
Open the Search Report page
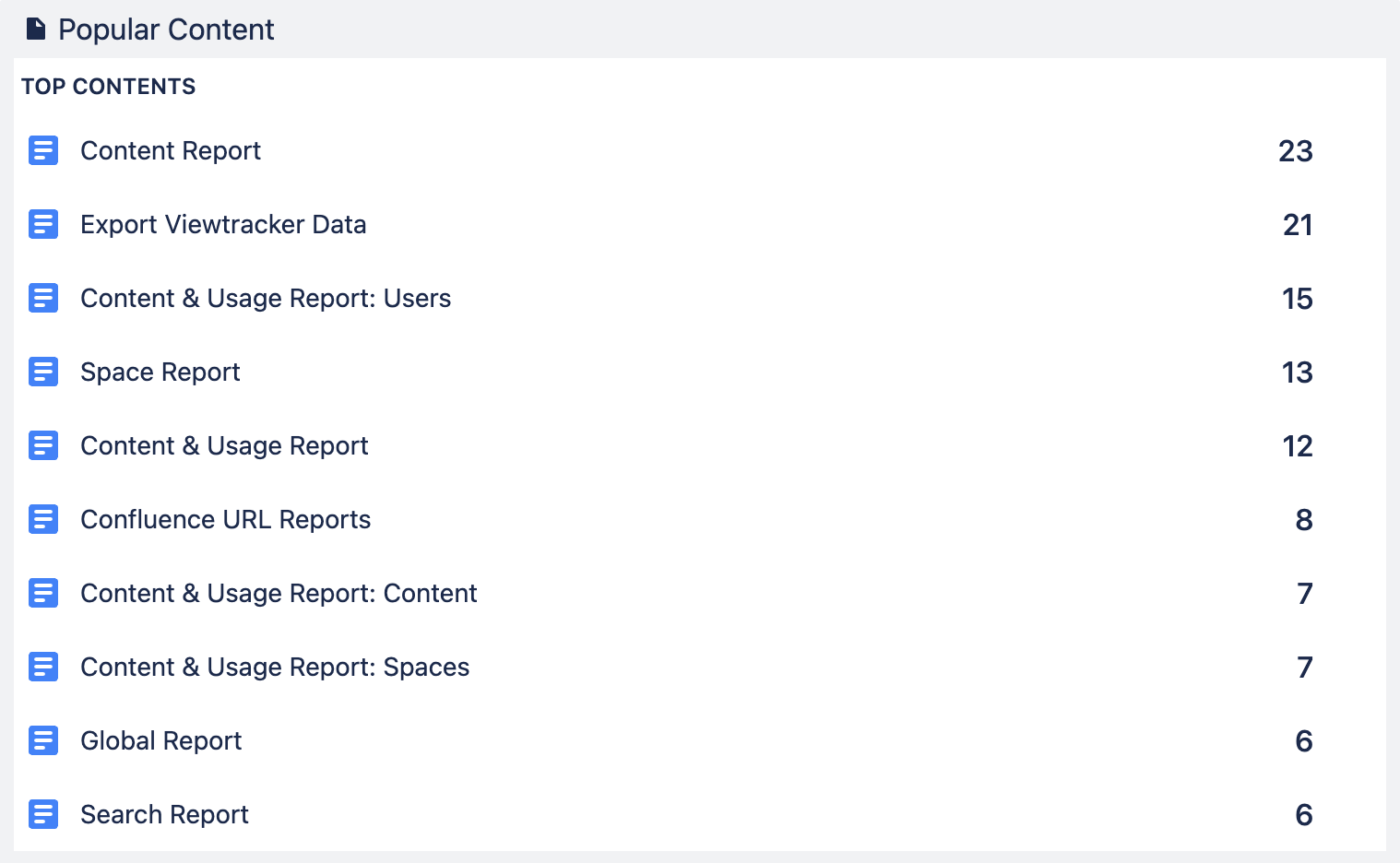(x=165, y=814)
